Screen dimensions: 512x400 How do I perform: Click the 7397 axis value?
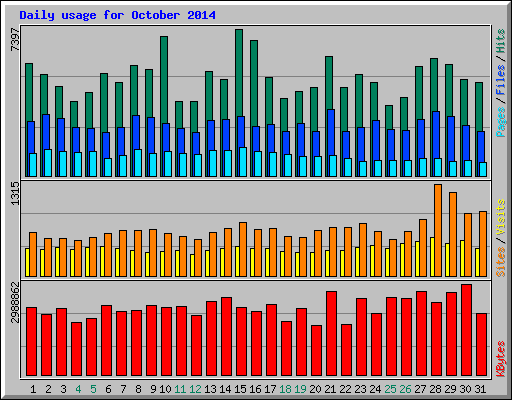(15, 40)
